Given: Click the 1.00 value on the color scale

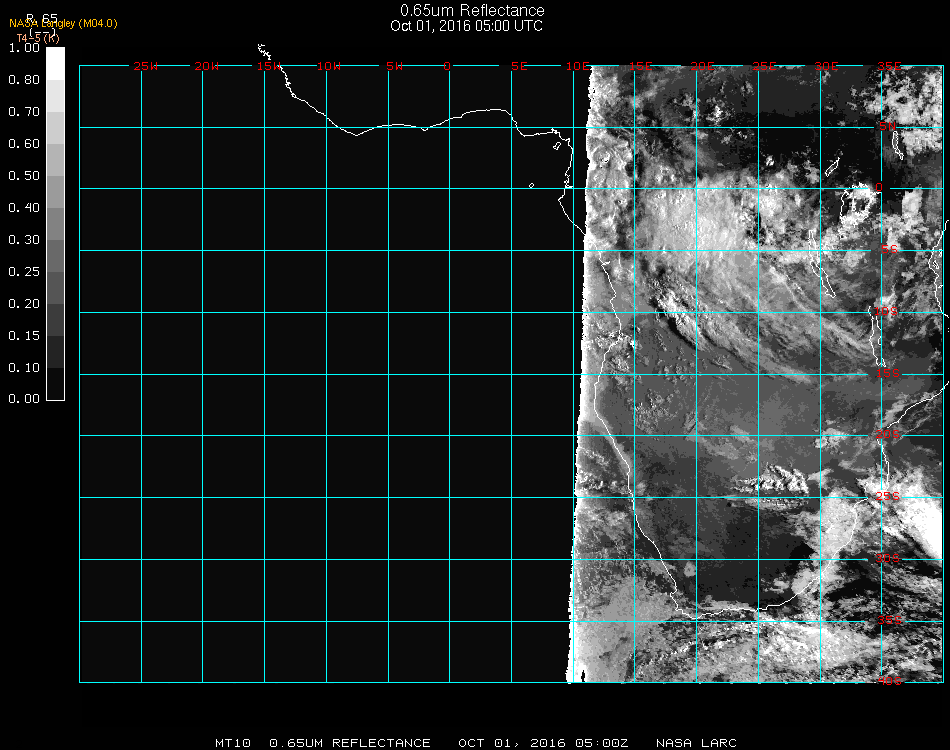Looking at the screenshot, I should coord(24,48).
